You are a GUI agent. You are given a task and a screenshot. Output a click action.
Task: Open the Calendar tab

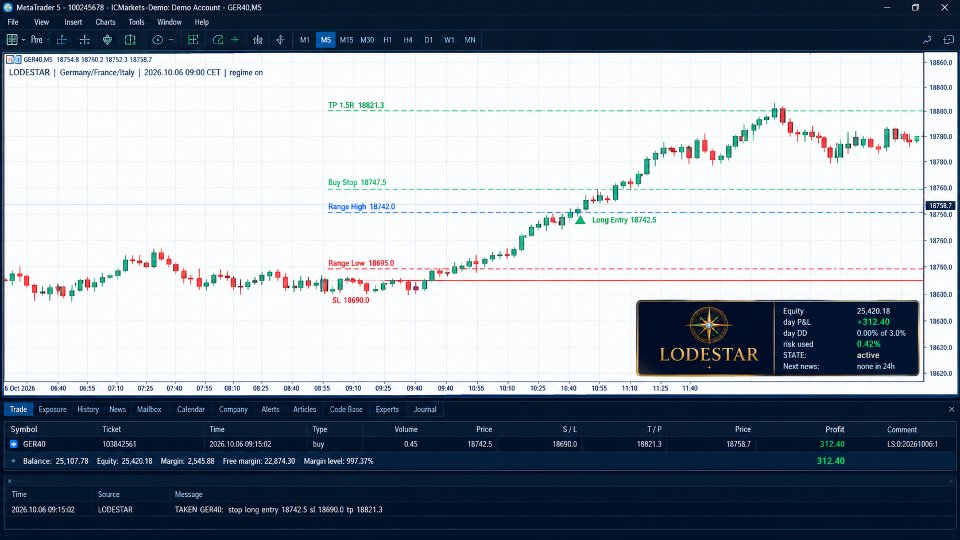click(x=190, y=409)
